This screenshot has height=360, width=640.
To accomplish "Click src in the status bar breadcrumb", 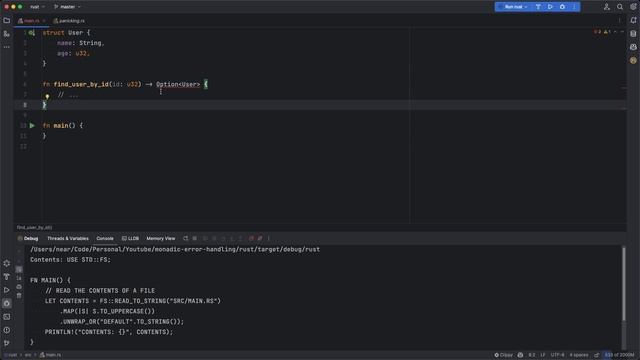I will (x=28, y=355).
